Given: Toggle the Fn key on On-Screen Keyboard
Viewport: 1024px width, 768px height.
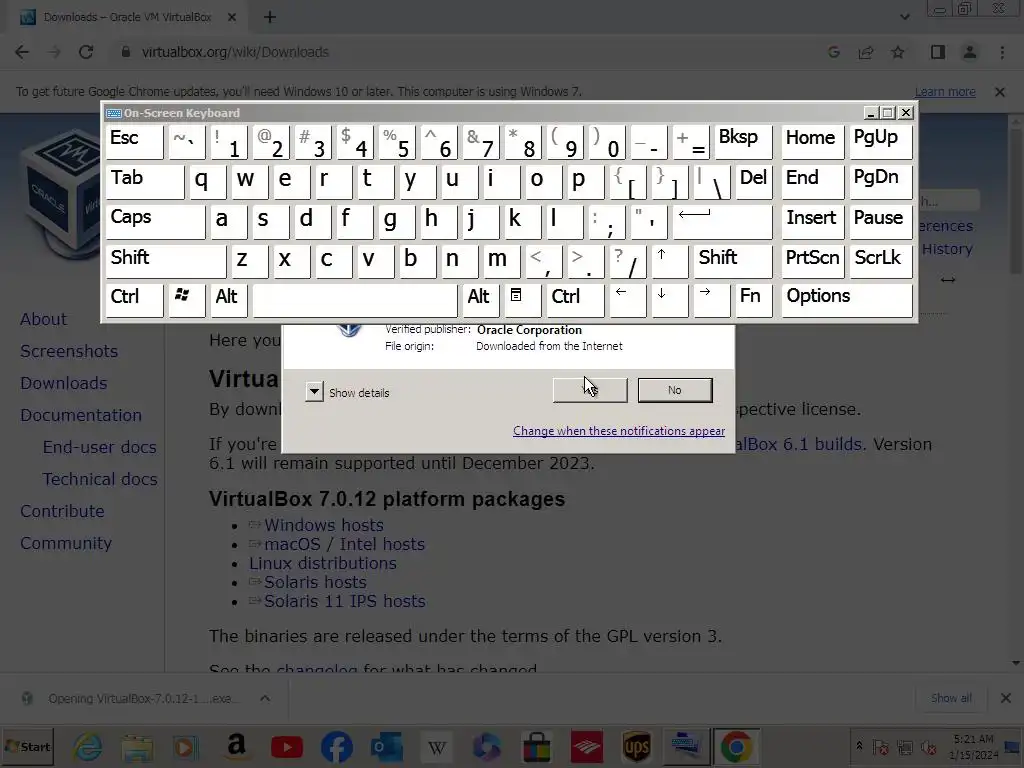Looking at the screenshot, I should tap(754, 300).
